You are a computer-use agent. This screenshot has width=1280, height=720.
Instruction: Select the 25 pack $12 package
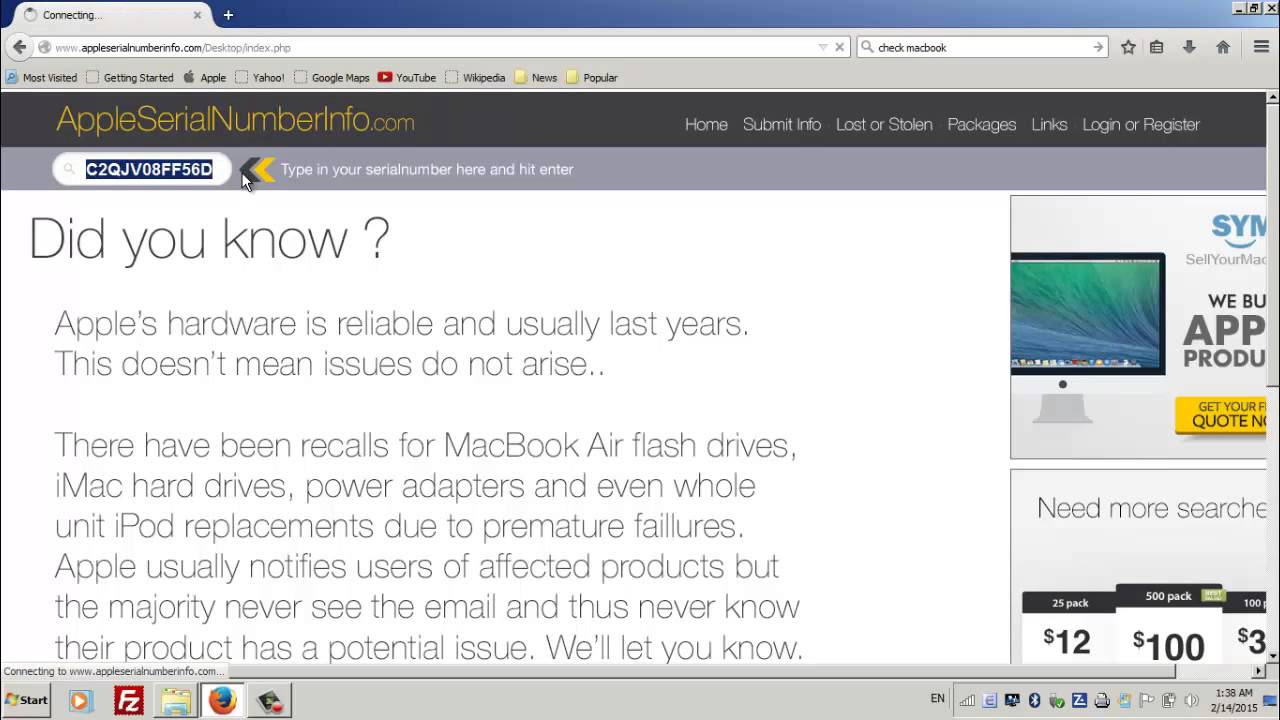(1068, 627)
